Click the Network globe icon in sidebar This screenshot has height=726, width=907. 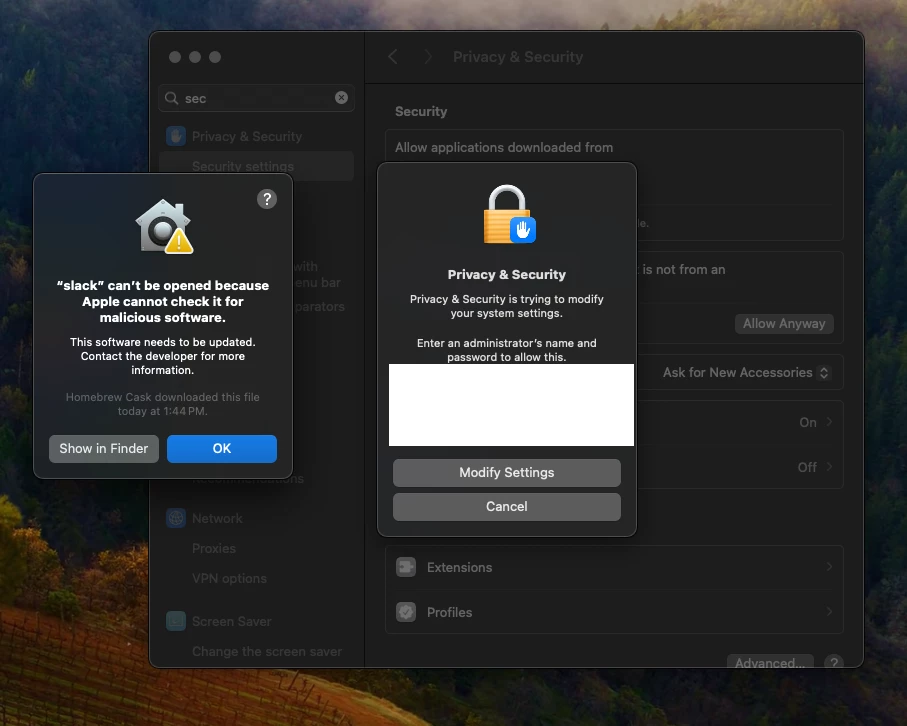(x=176, y=518)
